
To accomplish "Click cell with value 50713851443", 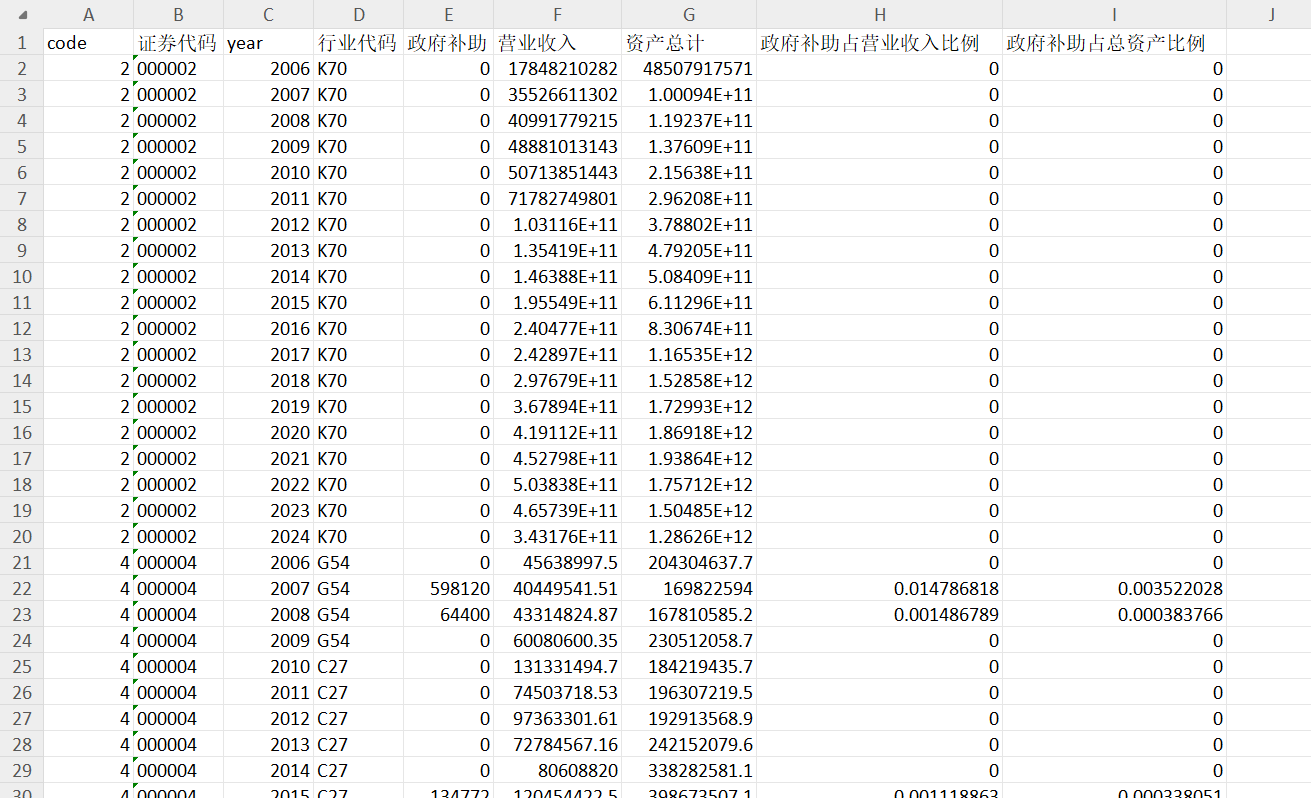I will tap(558, 173).
